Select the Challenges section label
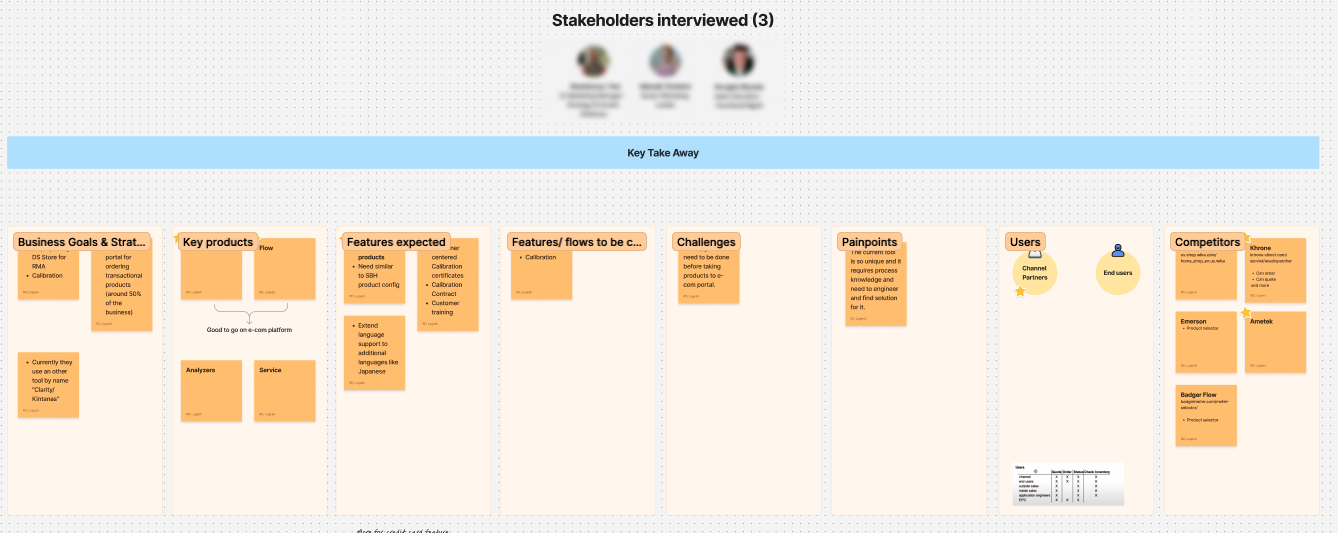The width and height of the screenshot is (1338, 533). [x=706, y=242]
